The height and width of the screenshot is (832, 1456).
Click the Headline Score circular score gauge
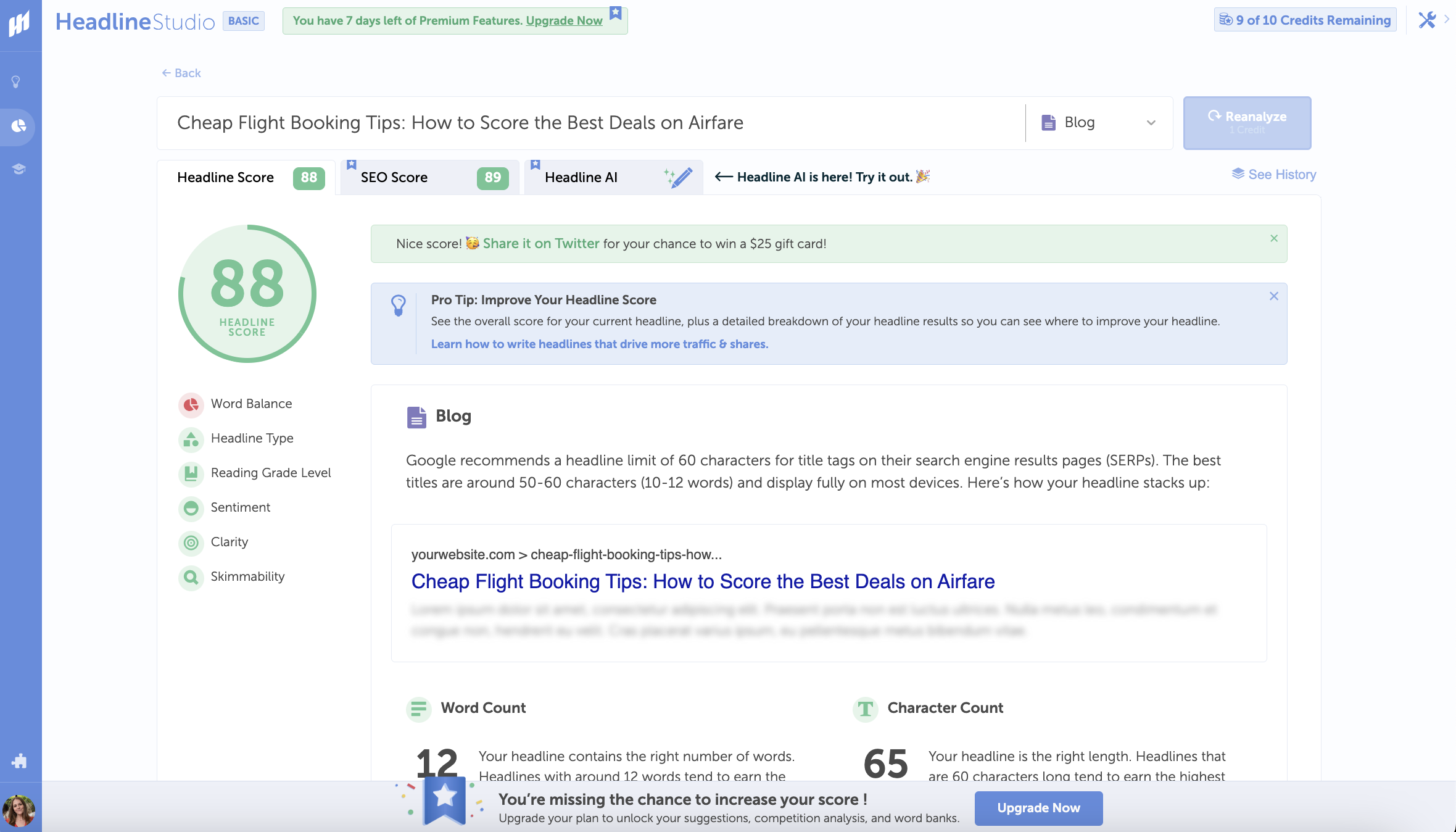click(247, 293)
